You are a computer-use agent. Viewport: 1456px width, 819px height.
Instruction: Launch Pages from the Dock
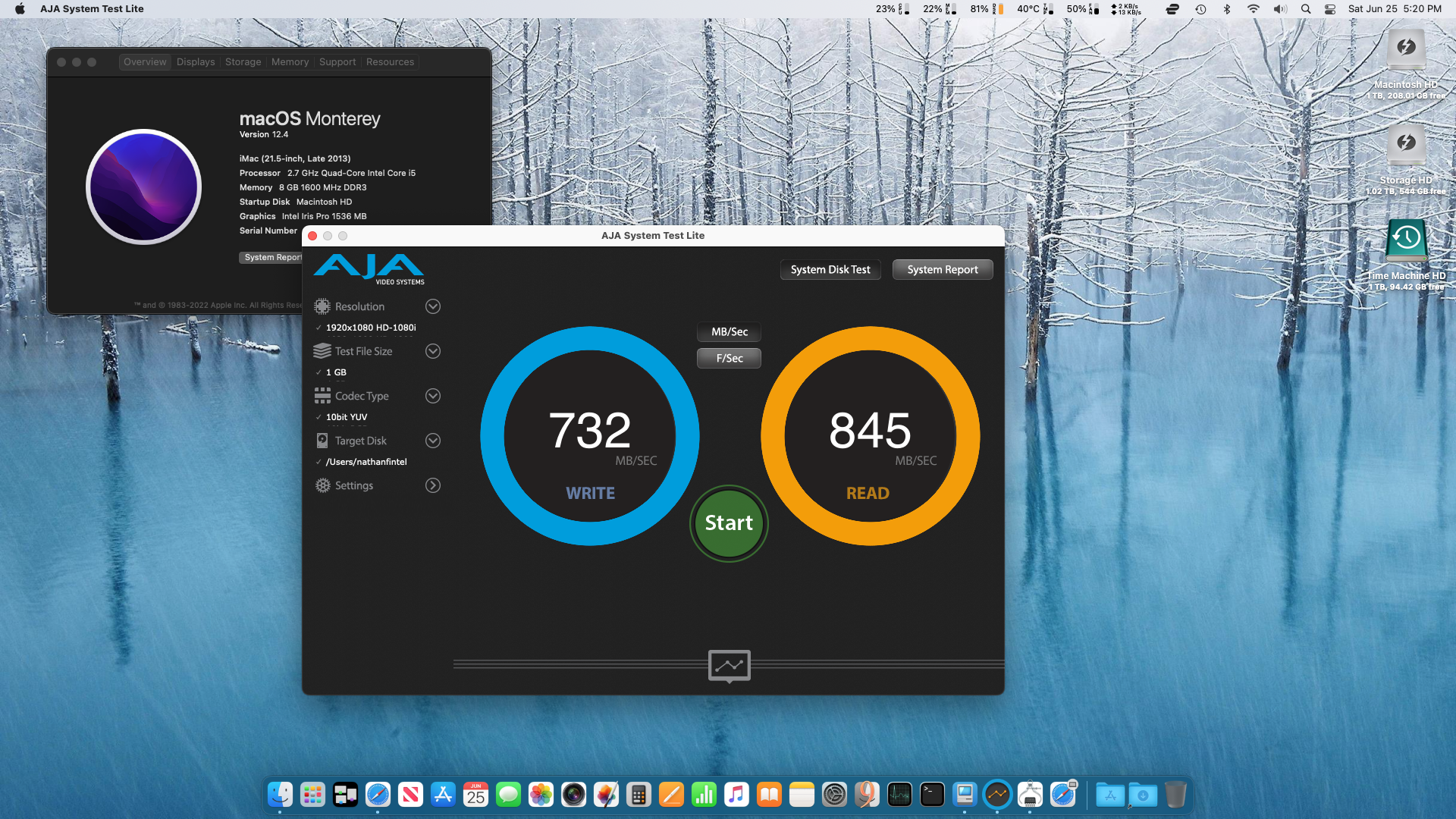671,795
